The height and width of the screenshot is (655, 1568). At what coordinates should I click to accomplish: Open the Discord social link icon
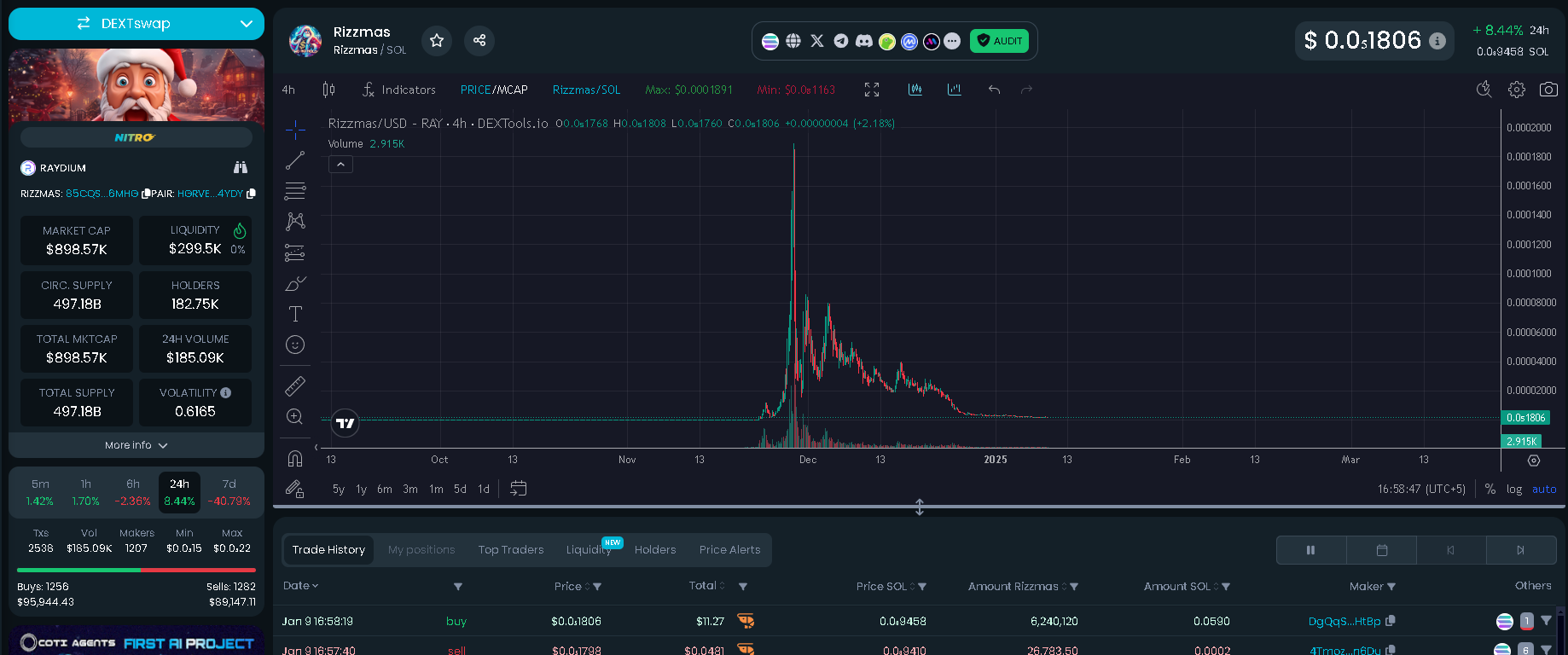pos(864,41)
